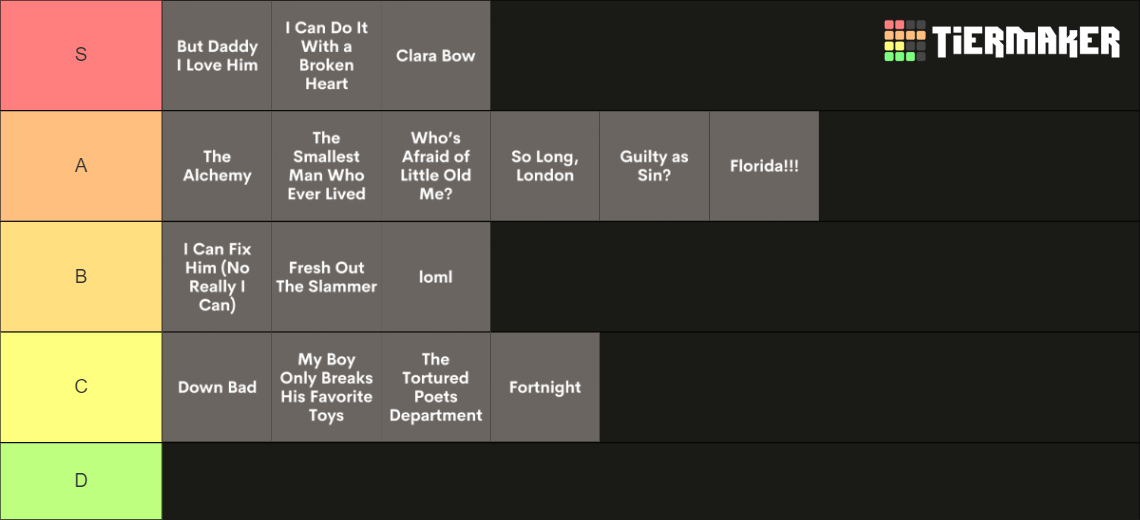Click the TierMaker logo grid icon

click(x=904, y=41)
